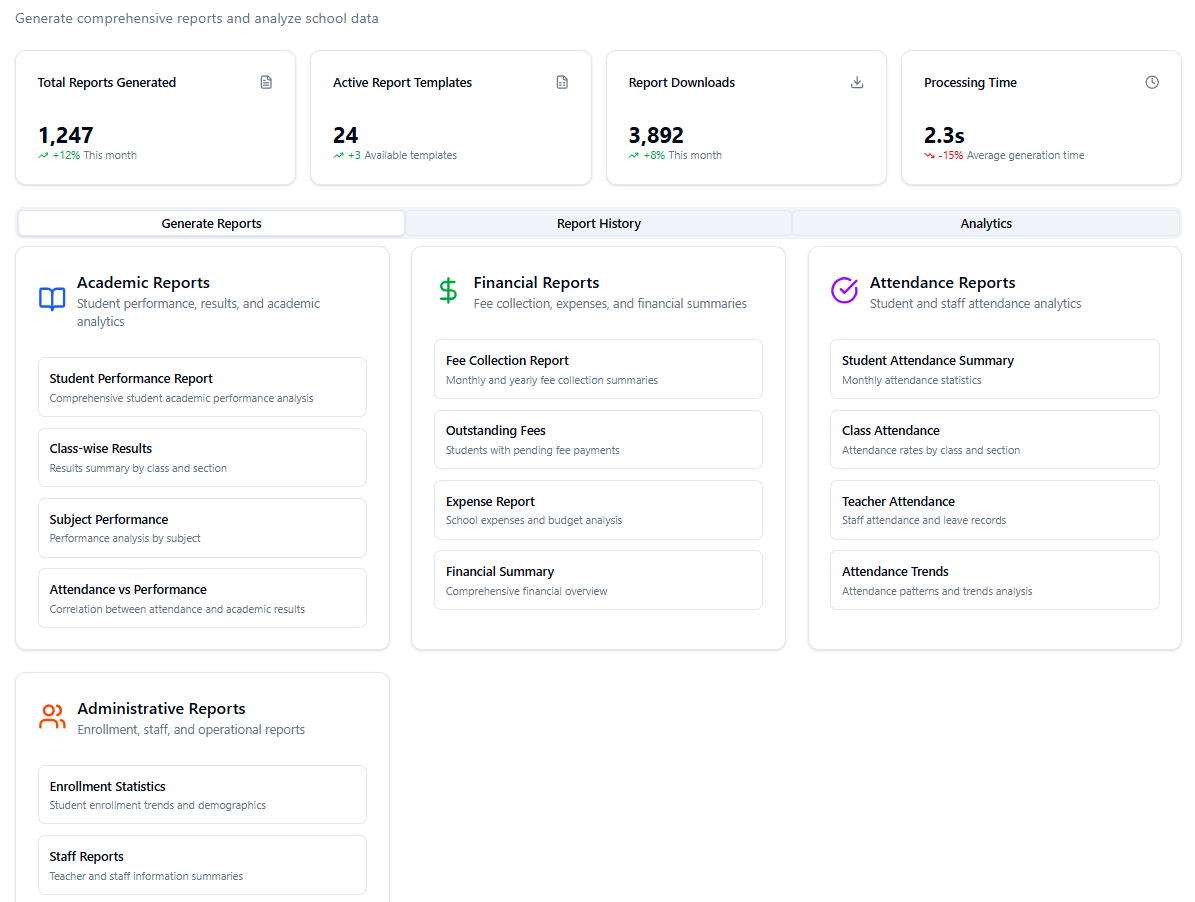Viewport: 1195px width, 902px height.
Task: Open the Report History tab
Action: (x=598, y=223)
